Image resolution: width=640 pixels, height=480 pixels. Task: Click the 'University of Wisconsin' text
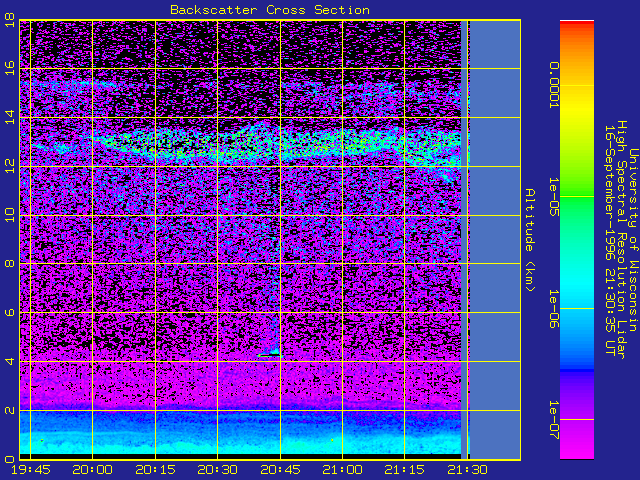pos(633,240)
